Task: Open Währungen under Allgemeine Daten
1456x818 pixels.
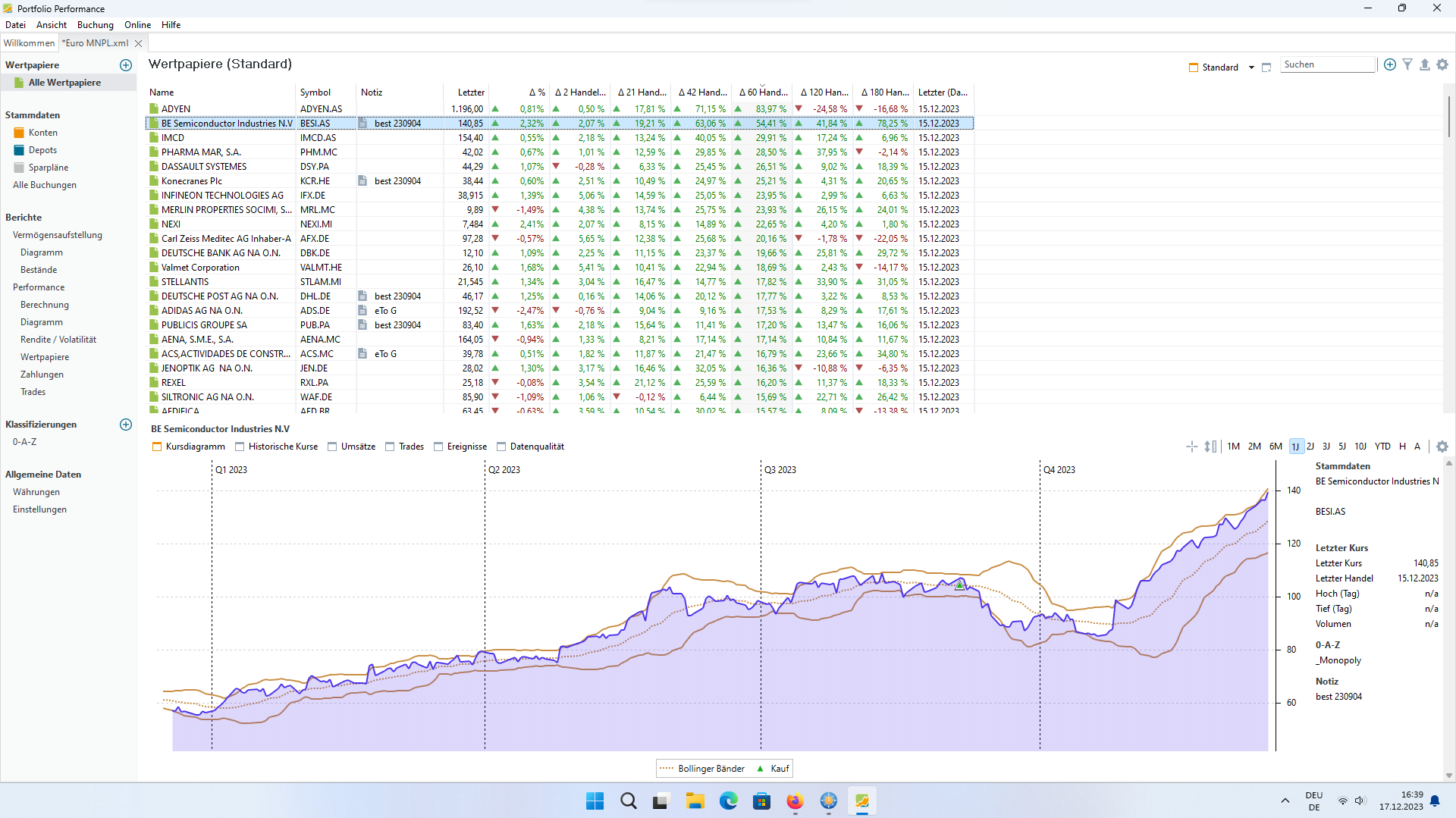Action: coord(36,492)
